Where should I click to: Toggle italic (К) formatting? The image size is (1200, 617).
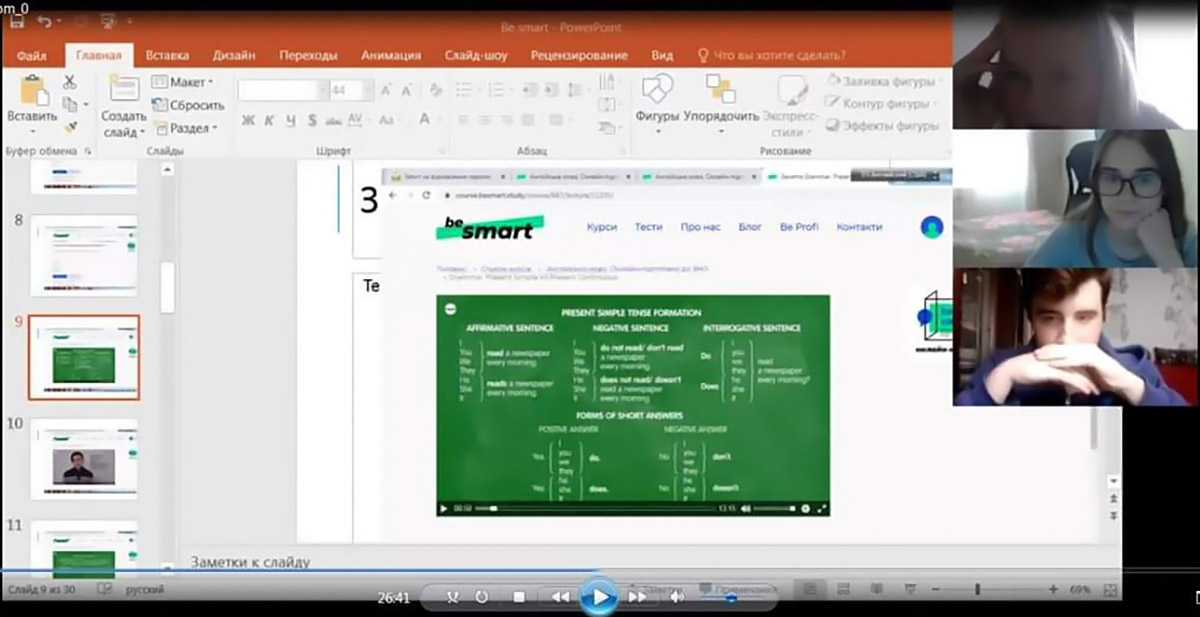[269, 121]
